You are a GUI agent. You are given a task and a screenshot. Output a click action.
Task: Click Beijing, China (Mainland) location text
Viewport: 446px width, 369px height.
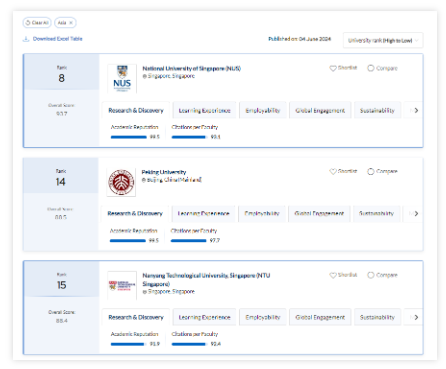click(x=174, y=180)
